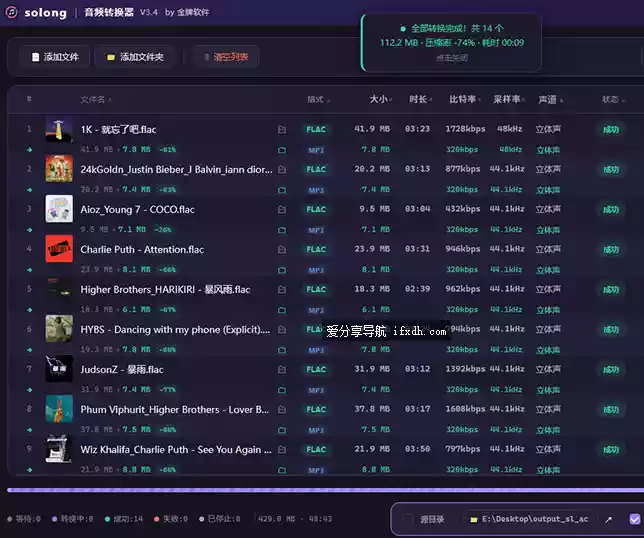Open source folder of Phum Viphurit Lover Boy track
Viewport: 644px width, 538px height.
[x=282, y=409]
